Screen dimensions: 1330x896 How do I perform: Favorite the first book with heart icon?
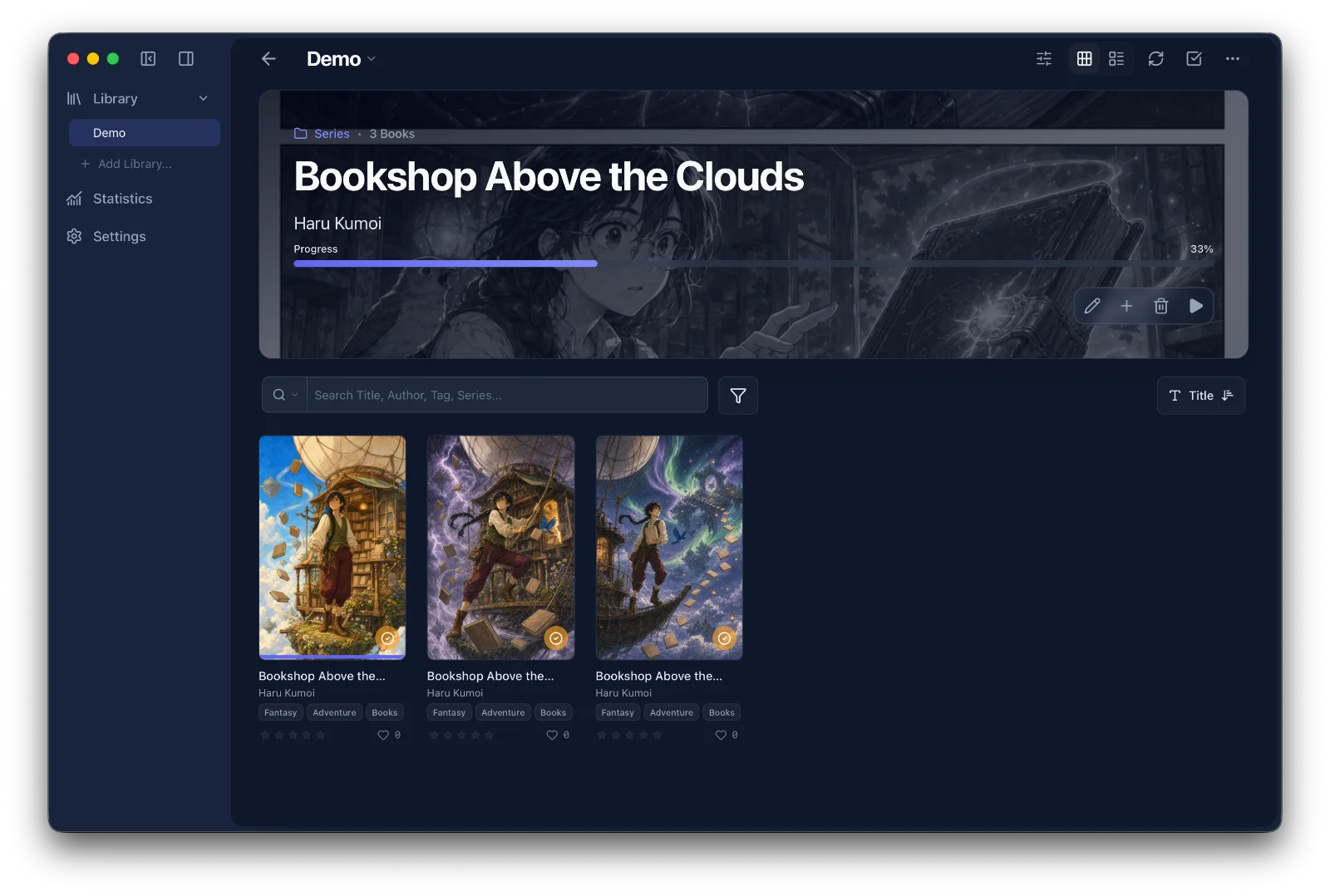click(x=383, y=735)
